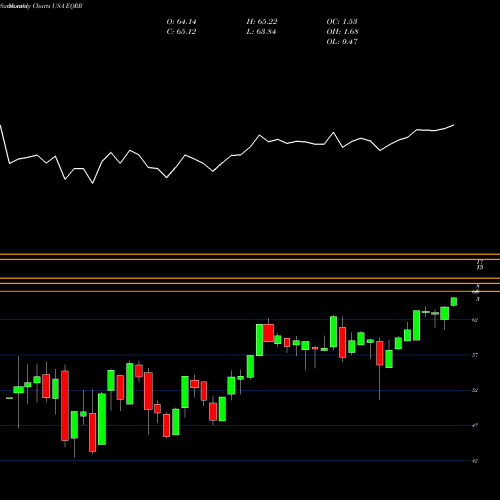The image size is (500, 500).
Task: Click the 17 label beside orange lines
Action: (480, 262)
